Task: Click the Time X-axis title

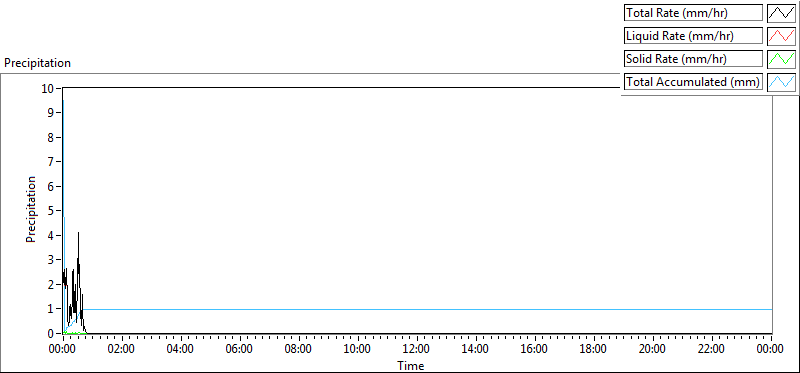Action: click(411, 366)
